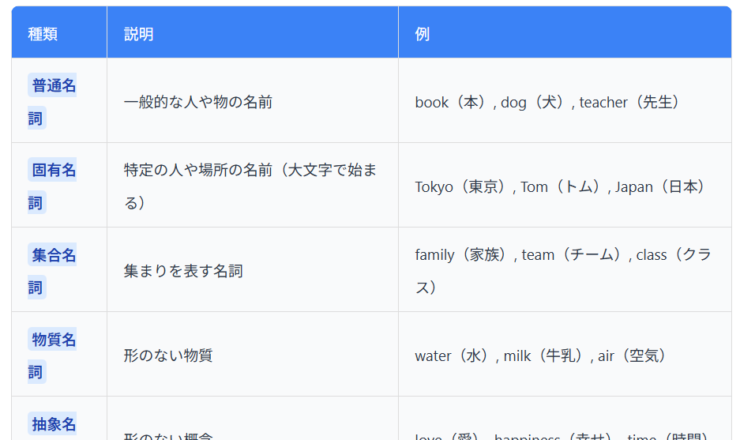The height and width of the screenshot is (440, 740).
Task: Click the example word book（本）
Action: pos(450,102)
